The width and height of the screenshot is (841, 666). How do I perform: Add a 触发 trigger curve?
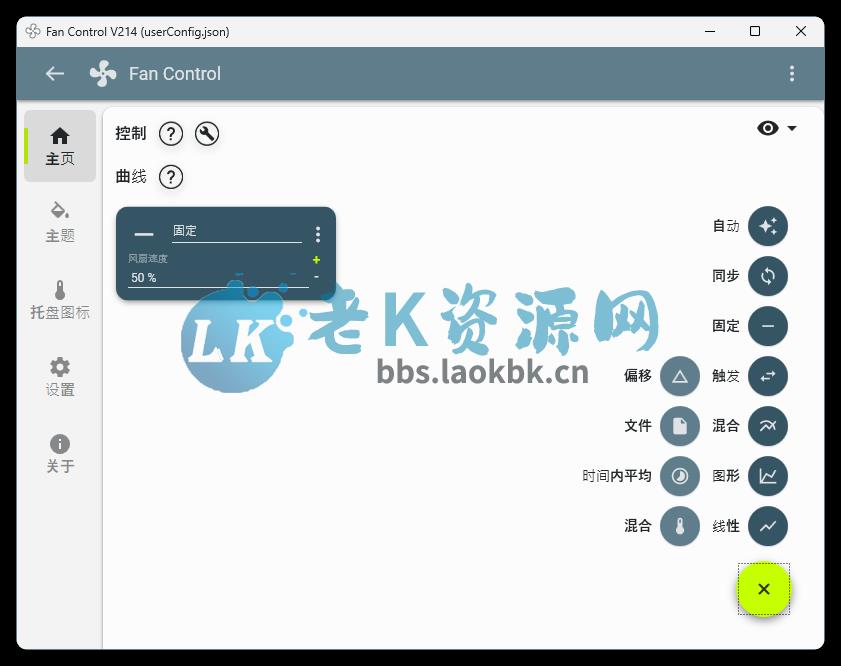(x=768, y=376)
